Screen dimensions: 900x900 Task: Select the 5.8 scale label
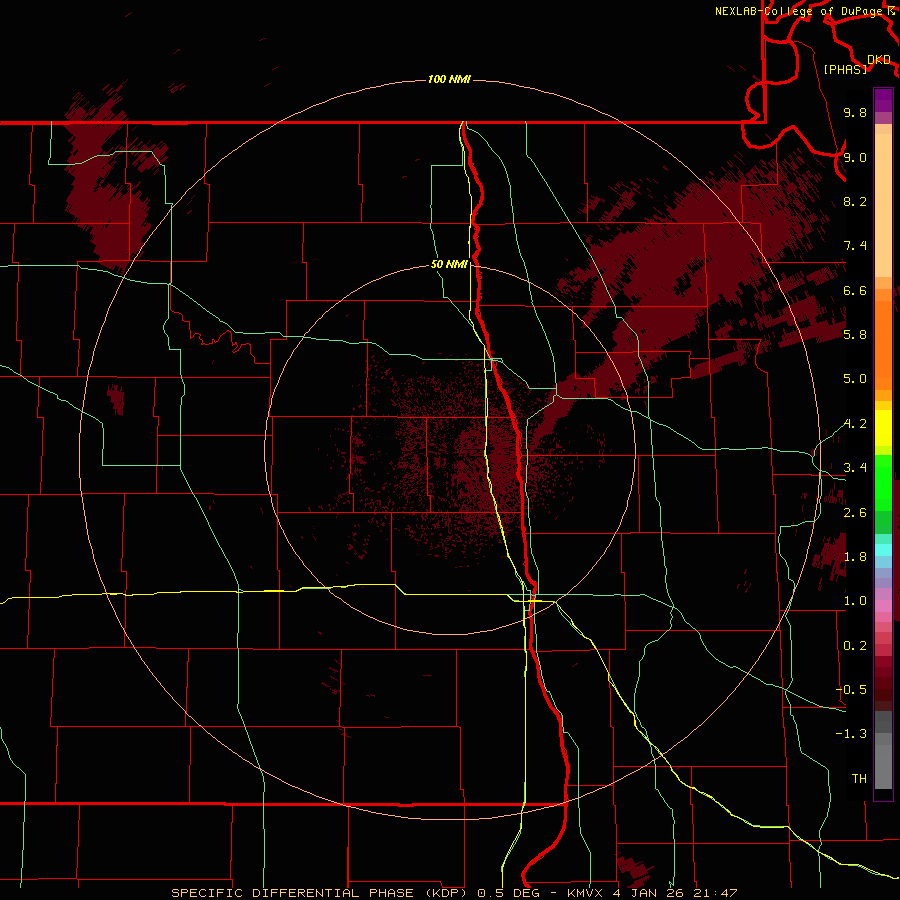[855, 334]
